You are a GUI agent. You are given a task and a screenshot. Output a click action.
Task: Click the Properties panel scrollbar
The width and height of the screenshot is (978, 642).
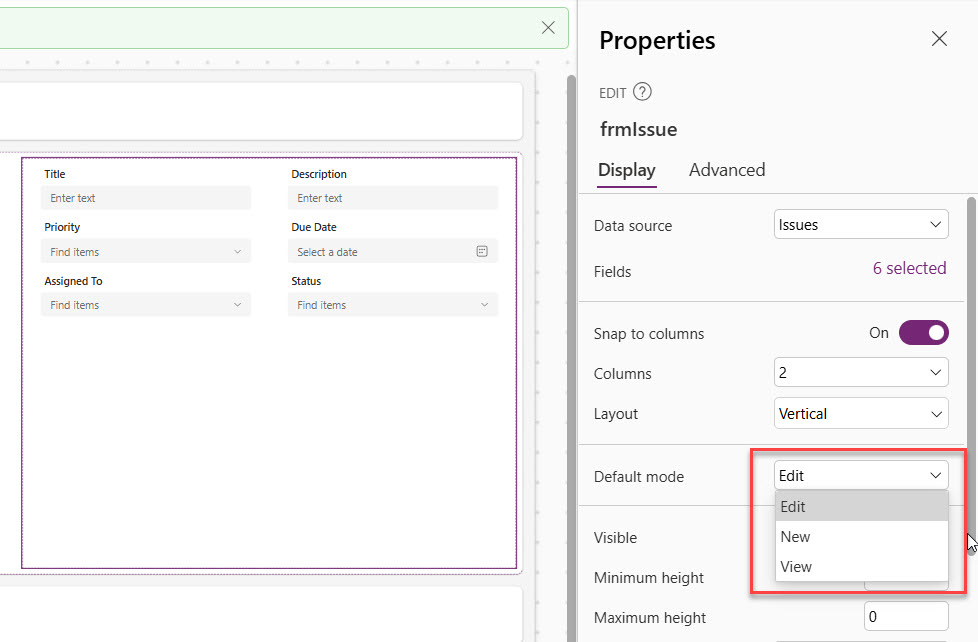[971, 374]
